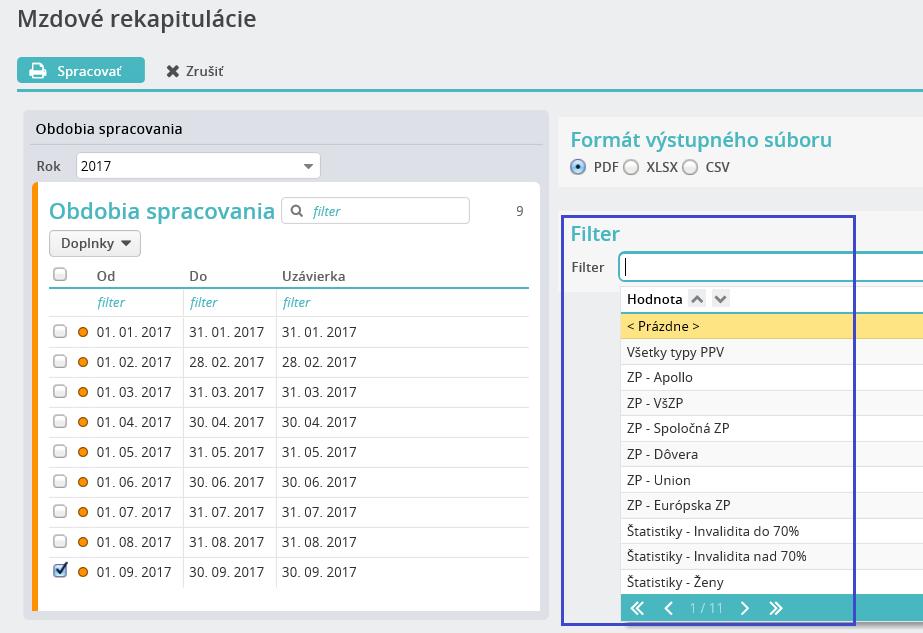This screenshot has width=923, height=633.
Task: Go to next page of filter list
Action: pos(745,608)
